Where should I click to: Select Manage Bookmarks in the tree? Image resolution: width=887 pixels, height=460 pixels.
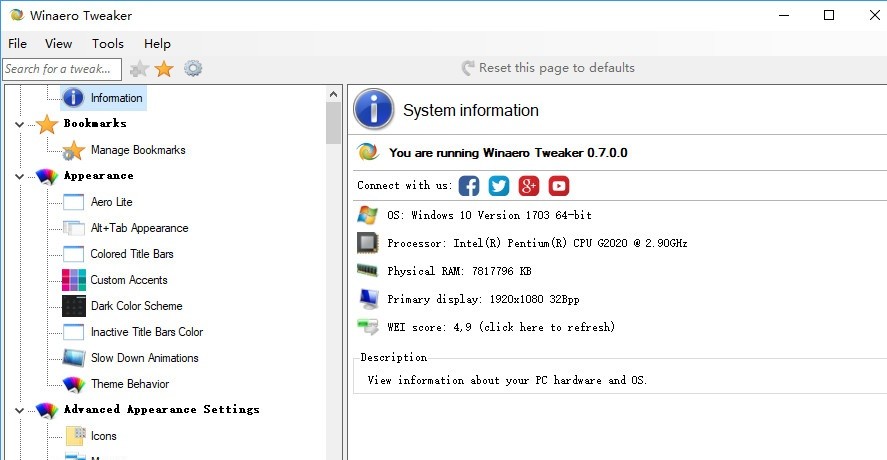click(x=138, y=150)
